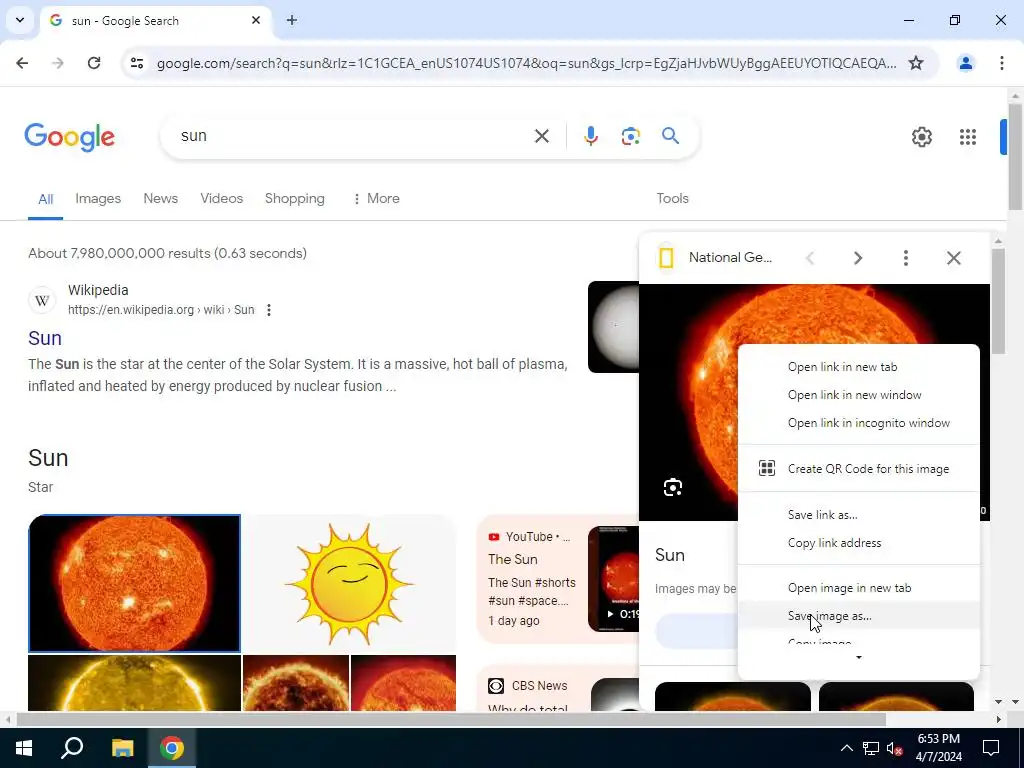
Task: Choose Create QR Code for this image
Action: click(859, 469)
